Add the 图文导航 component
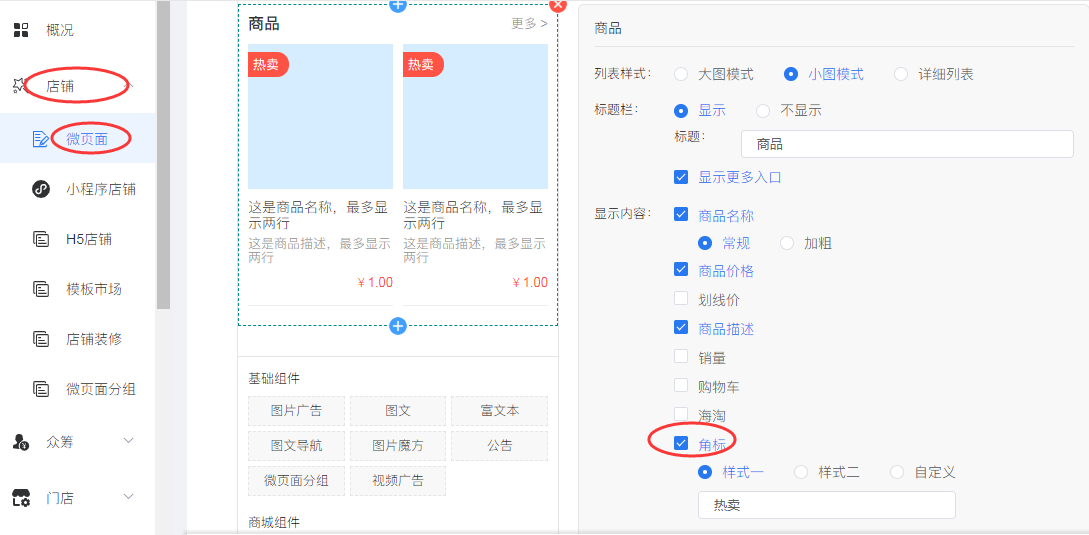 (x=297, y=446)
